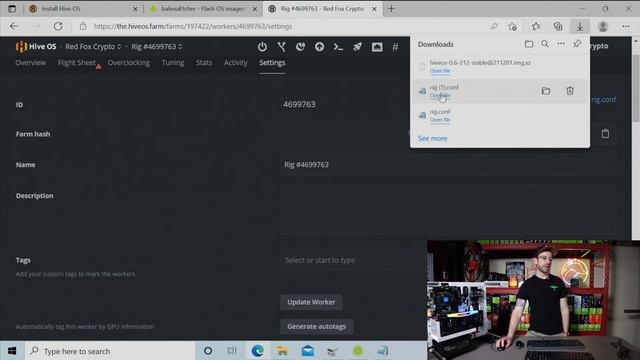Screen dimensions: 640x360
Task: Delete the rig (1).conf download
Action: pos(570,91)
